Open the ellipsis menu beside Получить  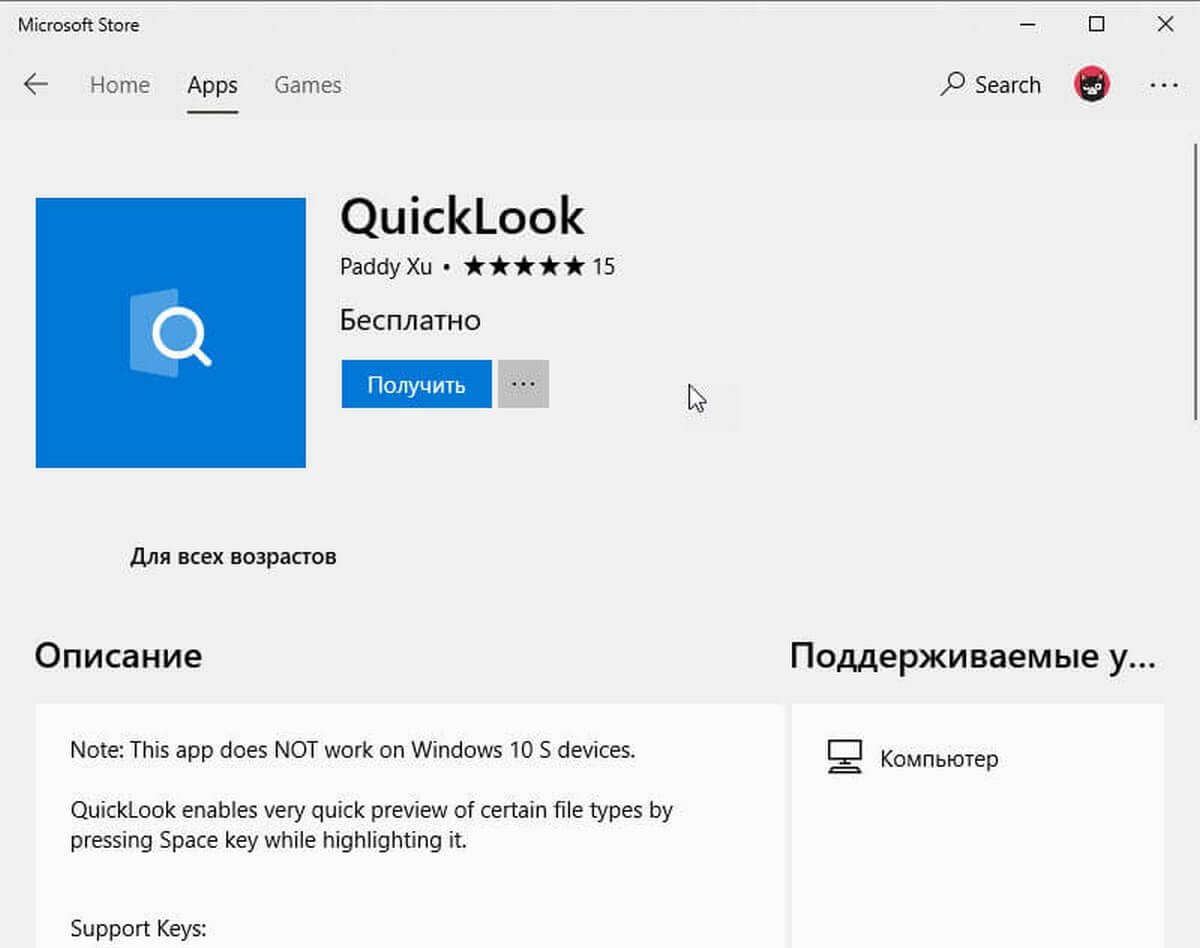point(523,384)
